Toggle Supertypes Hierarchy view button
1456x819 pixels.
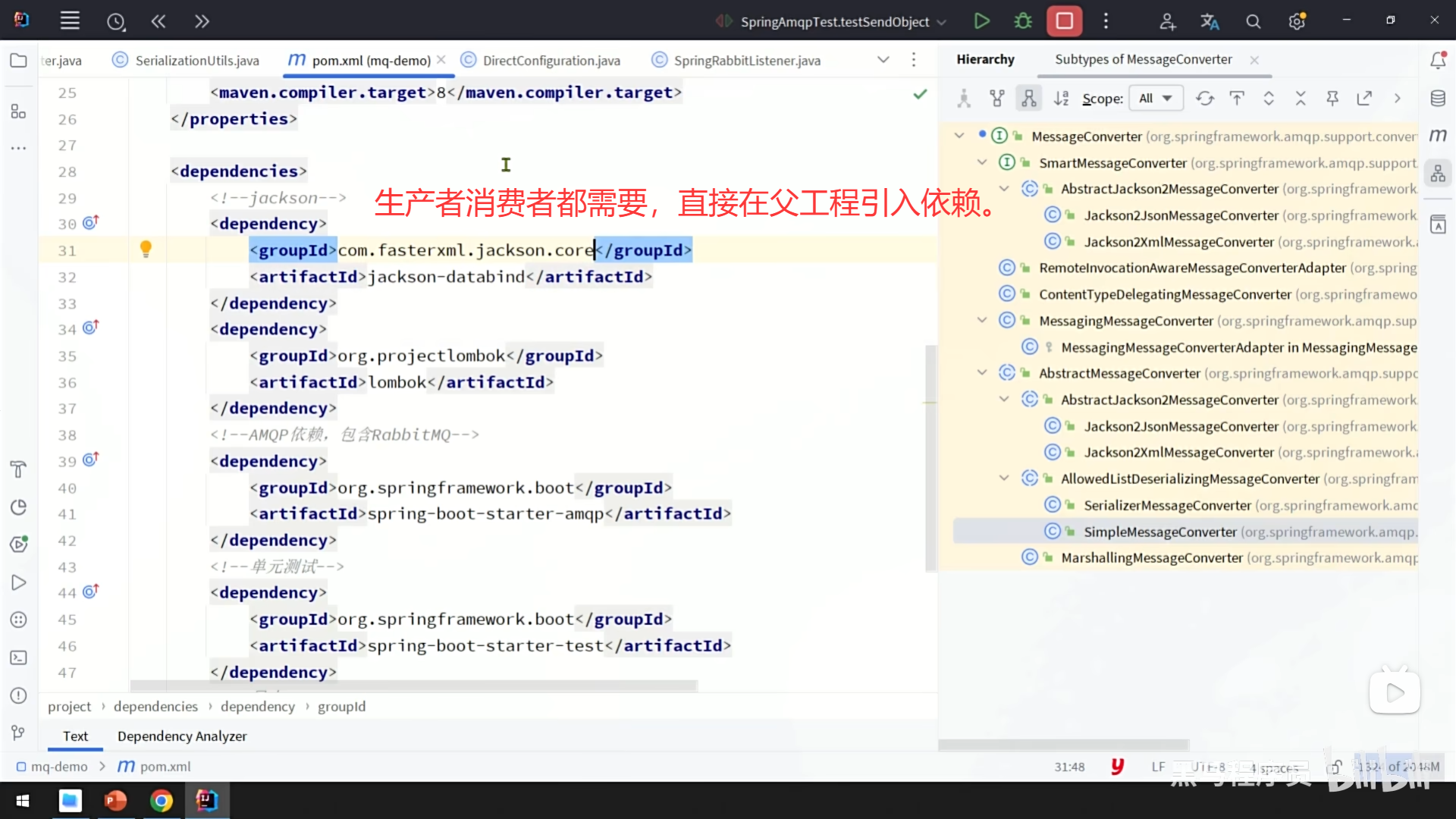click(x=996, y=99)
